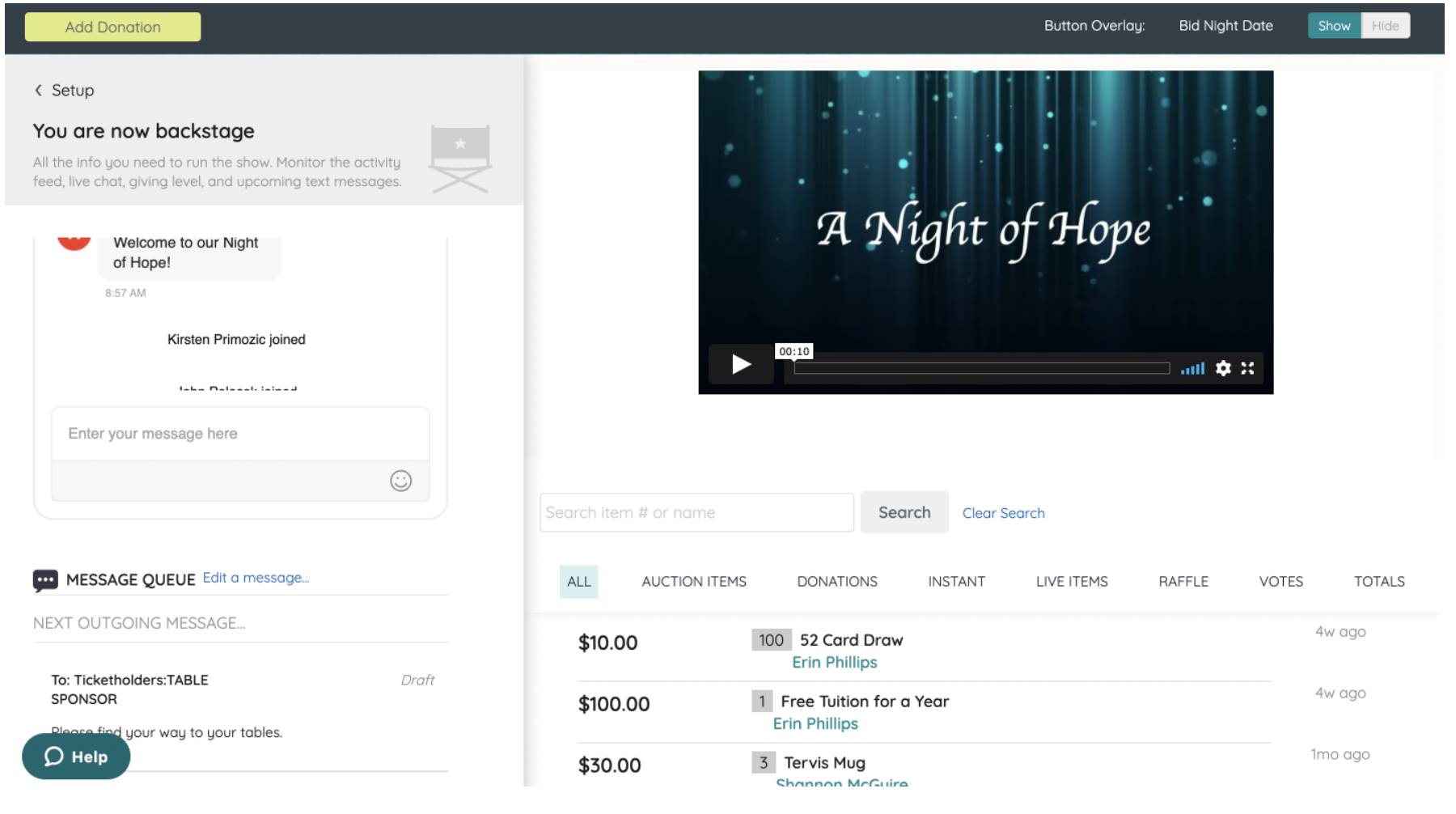Go back using the Setup chevron
Image resolution: width=1456 pixels, height=814 pixels.
[x=38, y=90]
